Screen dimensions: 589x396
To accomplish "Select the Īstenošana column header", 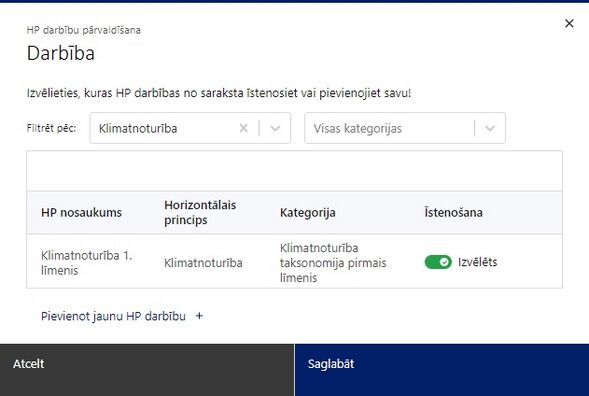I will click(453, 212).
